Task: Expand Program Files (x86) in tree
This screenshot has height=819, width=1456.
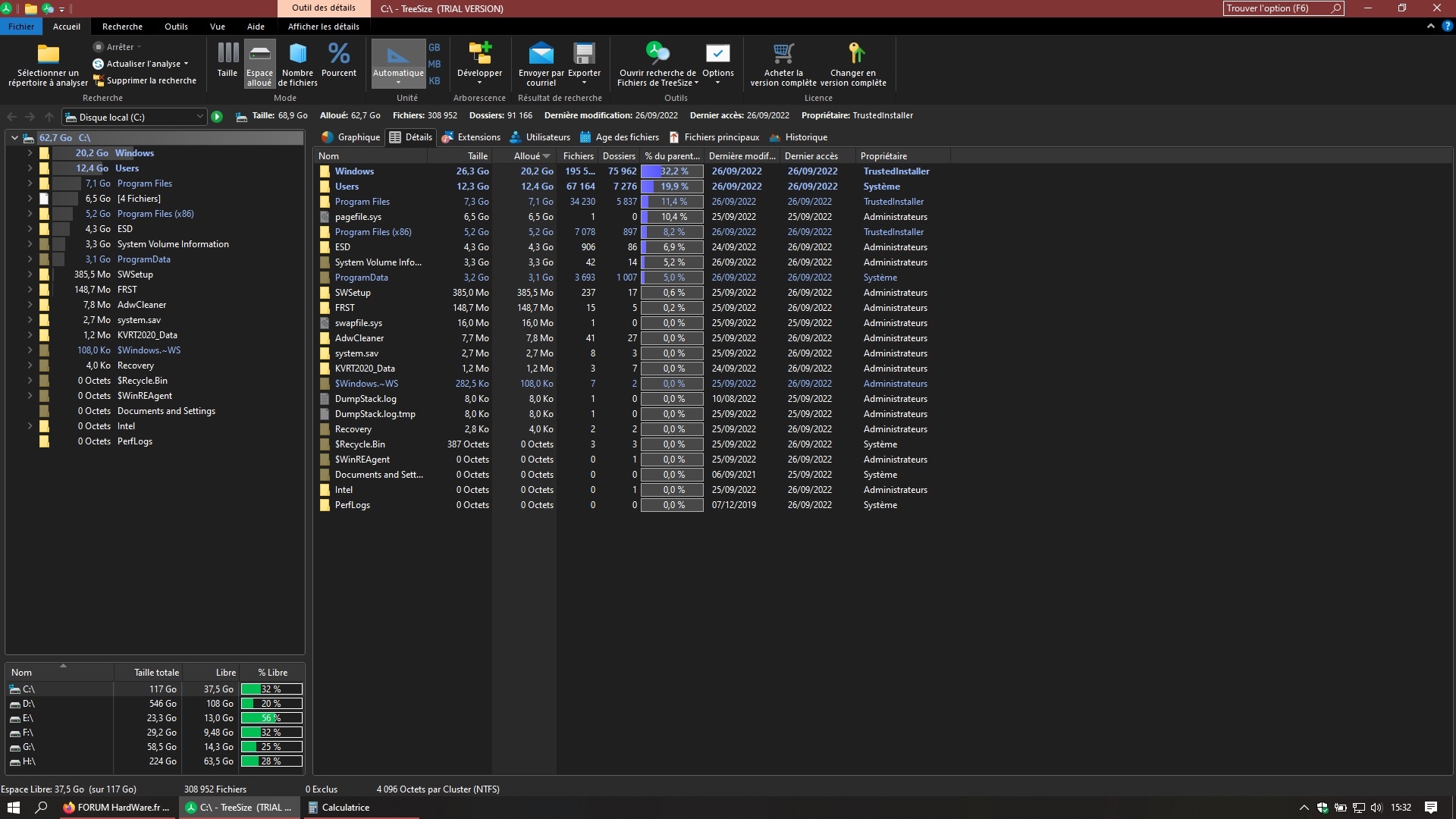Action: [30, 214]
